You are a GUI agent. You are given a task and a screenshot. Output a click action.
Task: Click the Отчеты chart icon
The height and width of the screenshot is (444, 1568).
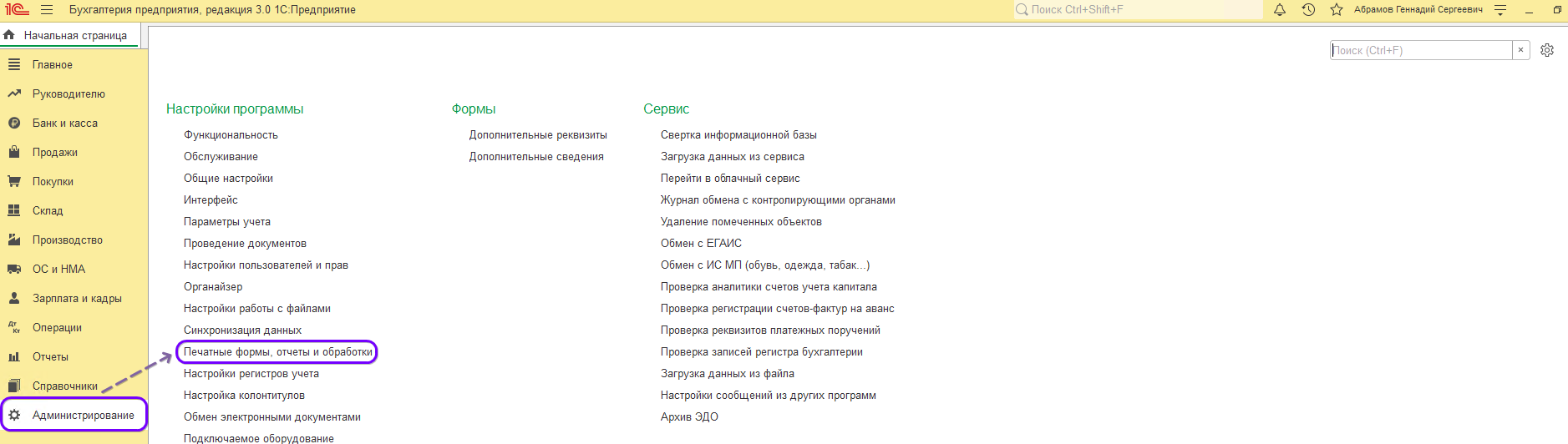point(14,356)
